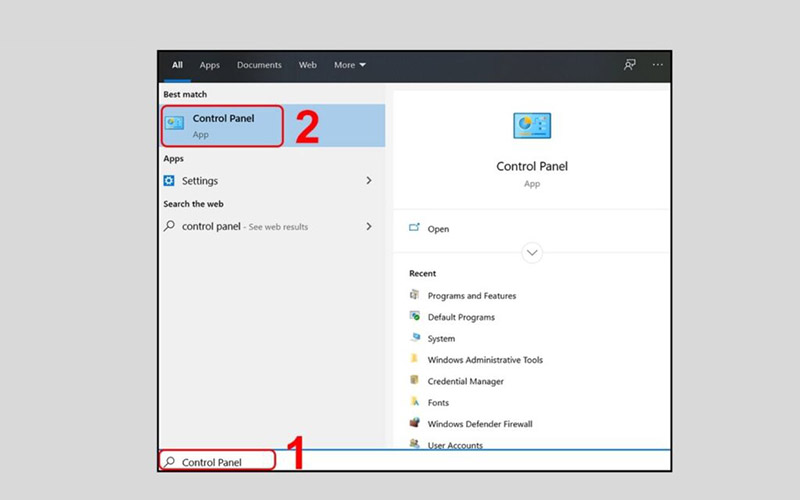The width and height of the screenshot is (800, 500).
Task: Open Windows Administrative Tools from Recent
Action: pyautogui.click(x=485, y=360)
